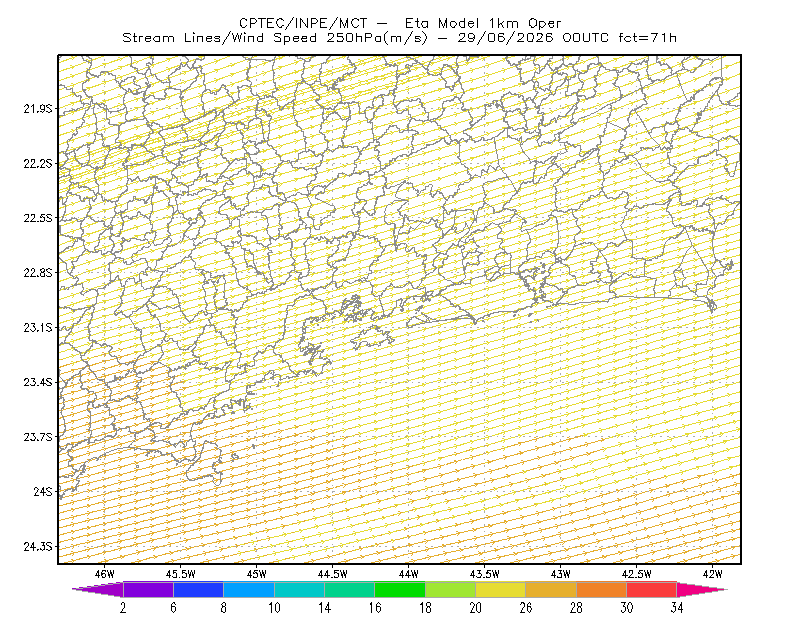Click the lime segment between 18 and 20
Screen dimensions: 800x618
coord(451,589)
